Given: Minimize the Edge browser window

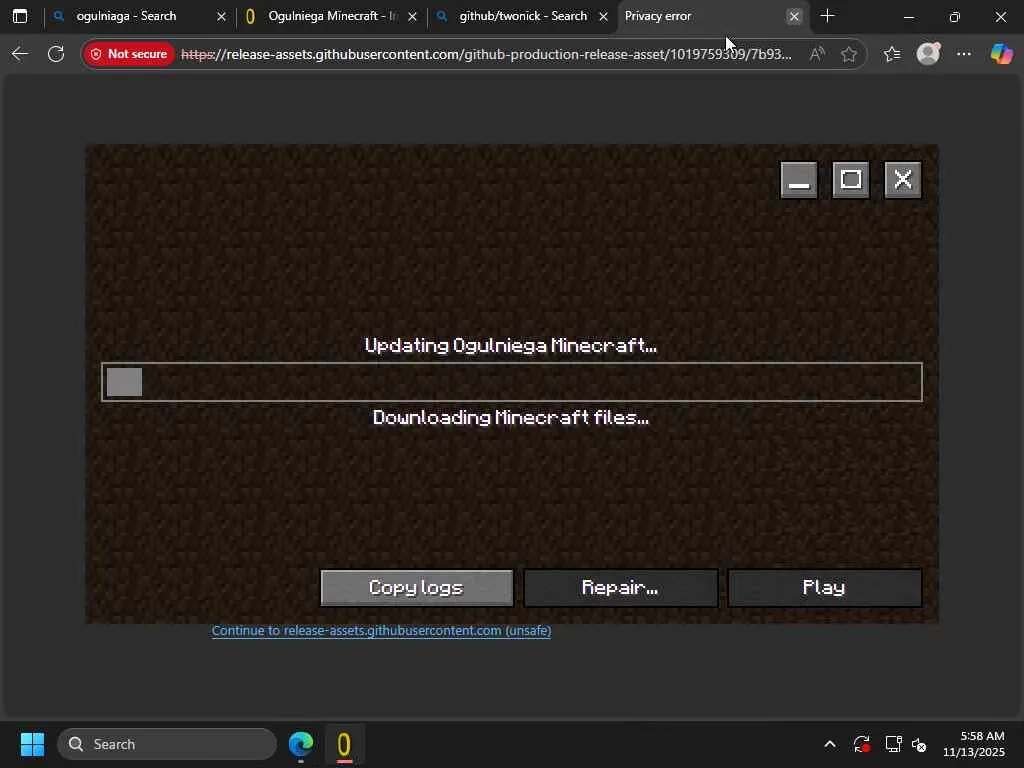Looking at the screenshot, I should pos(908,16).
